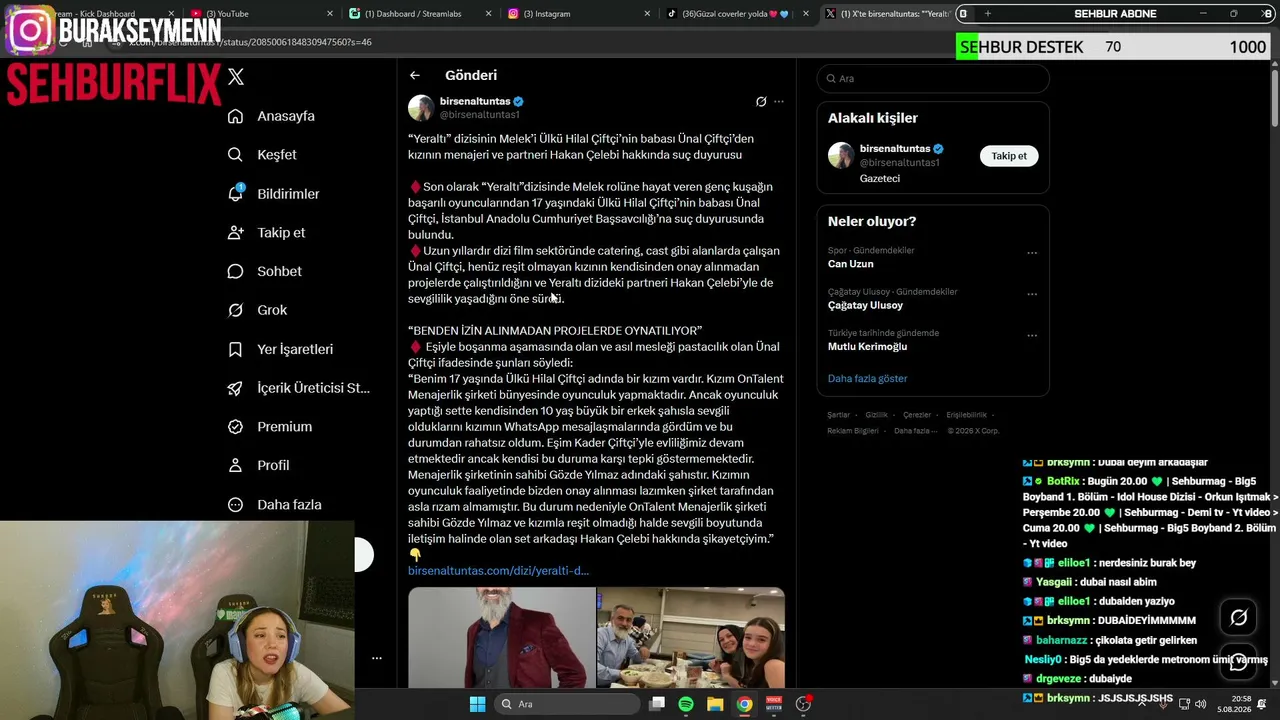Open the Voicemeeter taskbar app
This screenshot has width=1280, height=720.
click(x=774, y=704)
